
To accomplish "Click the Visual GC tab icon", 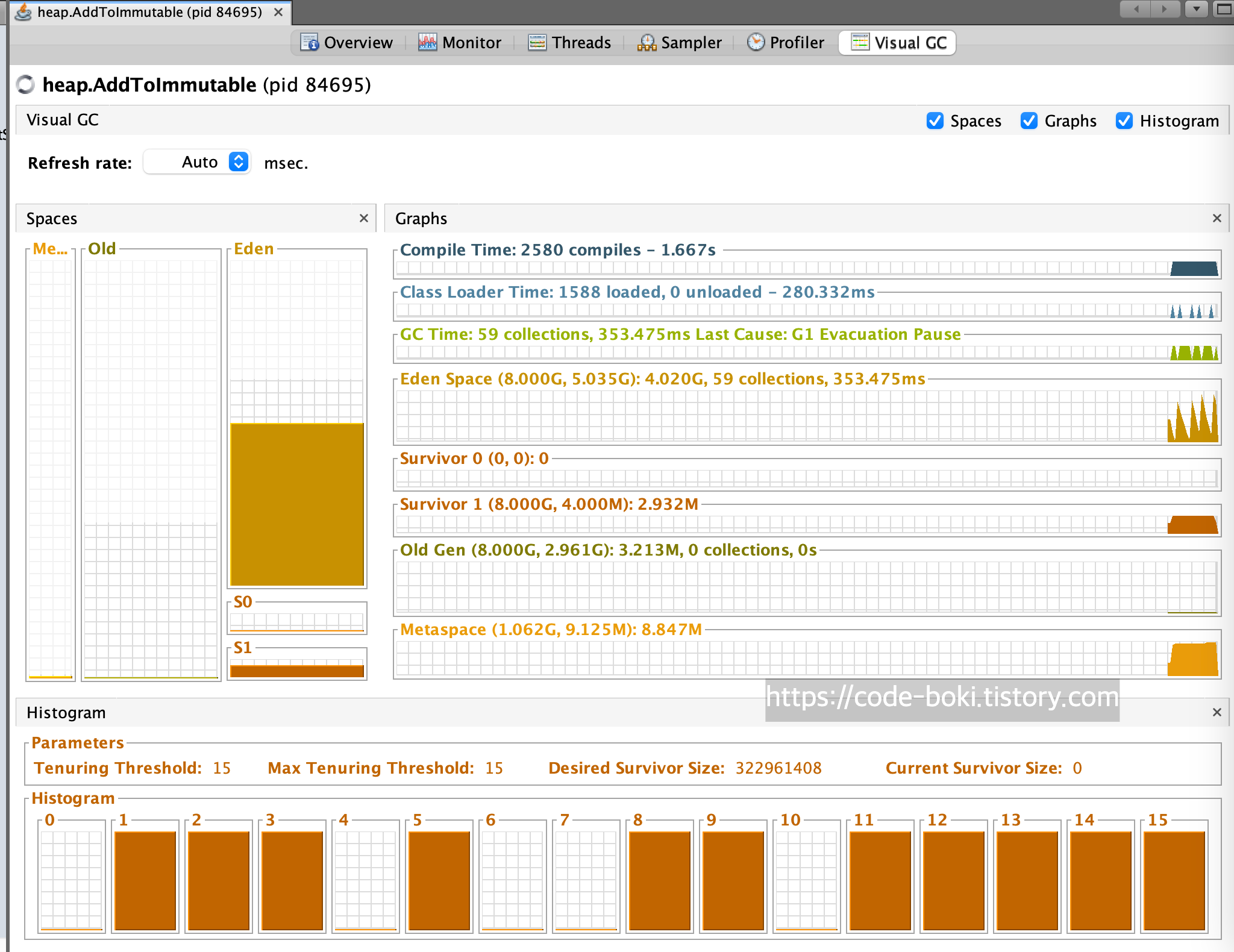I will 860,42.
